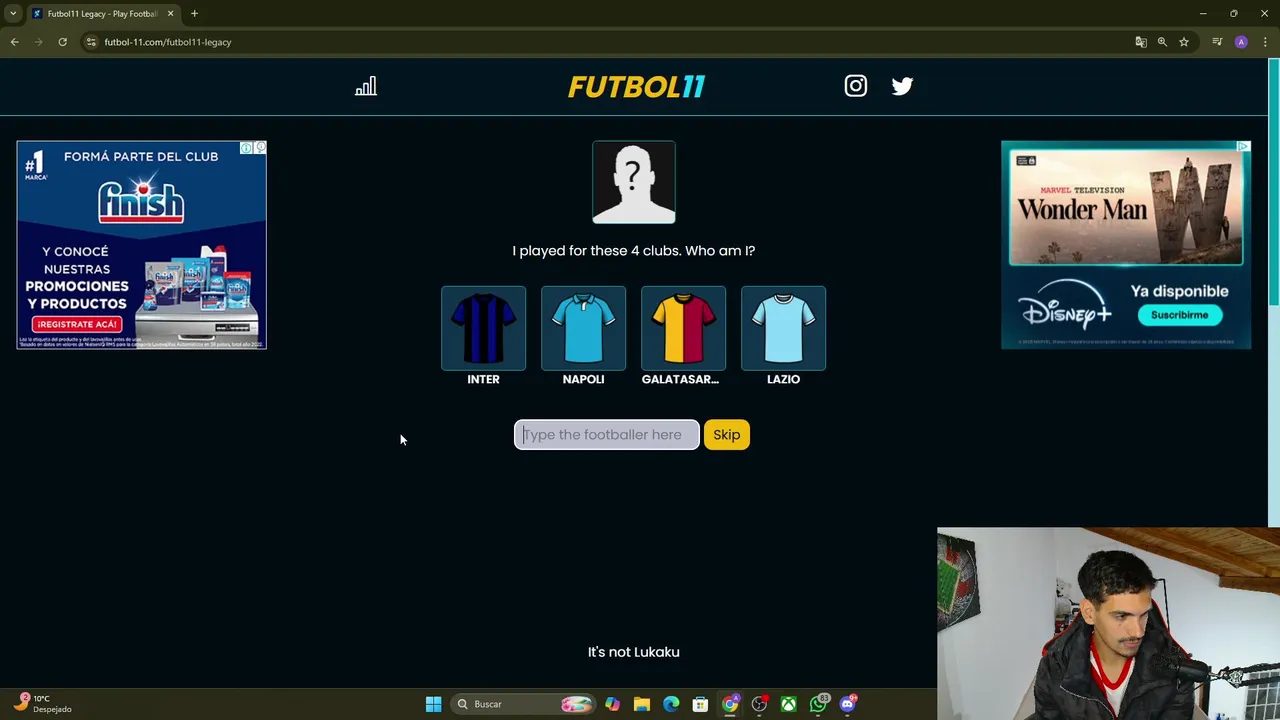The height and width of the screenshot is (720, 1280).
Task: Open Chrome profile avatar
Action: (x=1241, y=42)
